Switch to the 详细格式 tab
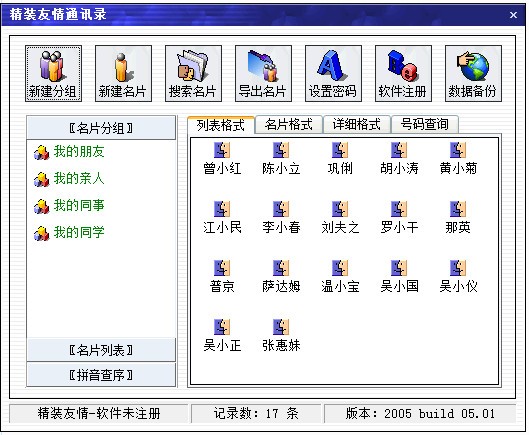This screenshot has height=435, width=529. pos(357,125)
